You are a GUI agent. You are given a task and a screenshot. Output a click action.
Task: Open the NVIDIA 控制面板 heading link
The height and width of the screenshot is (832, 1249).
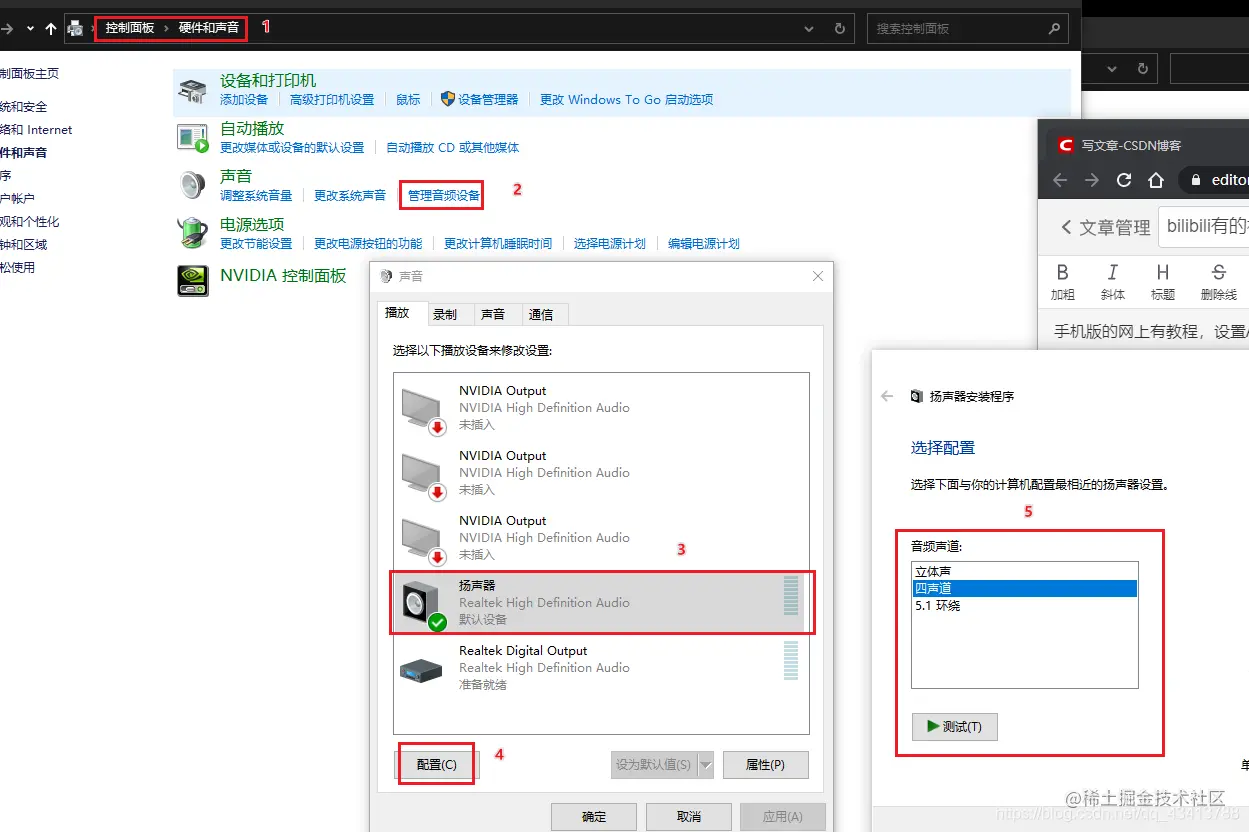283,275
